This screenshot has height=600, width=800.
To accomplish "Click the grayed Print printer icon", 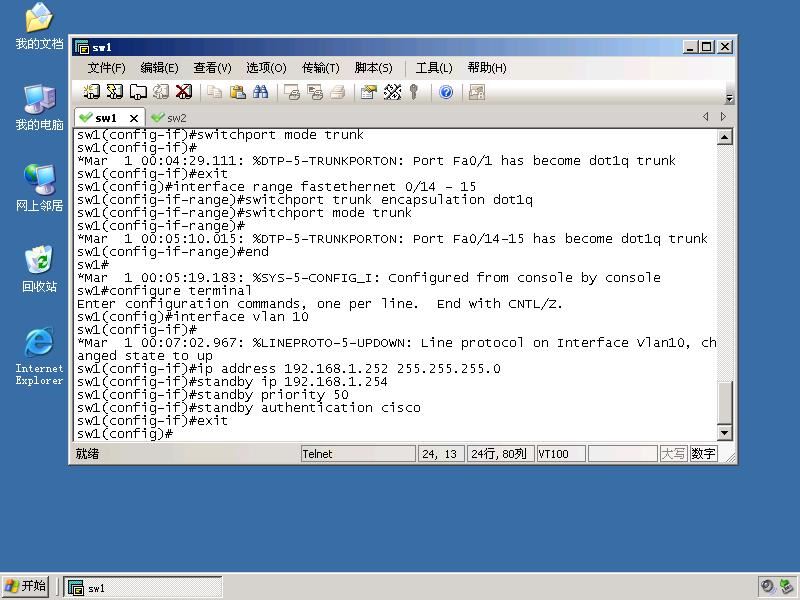I will click(338, 92).
